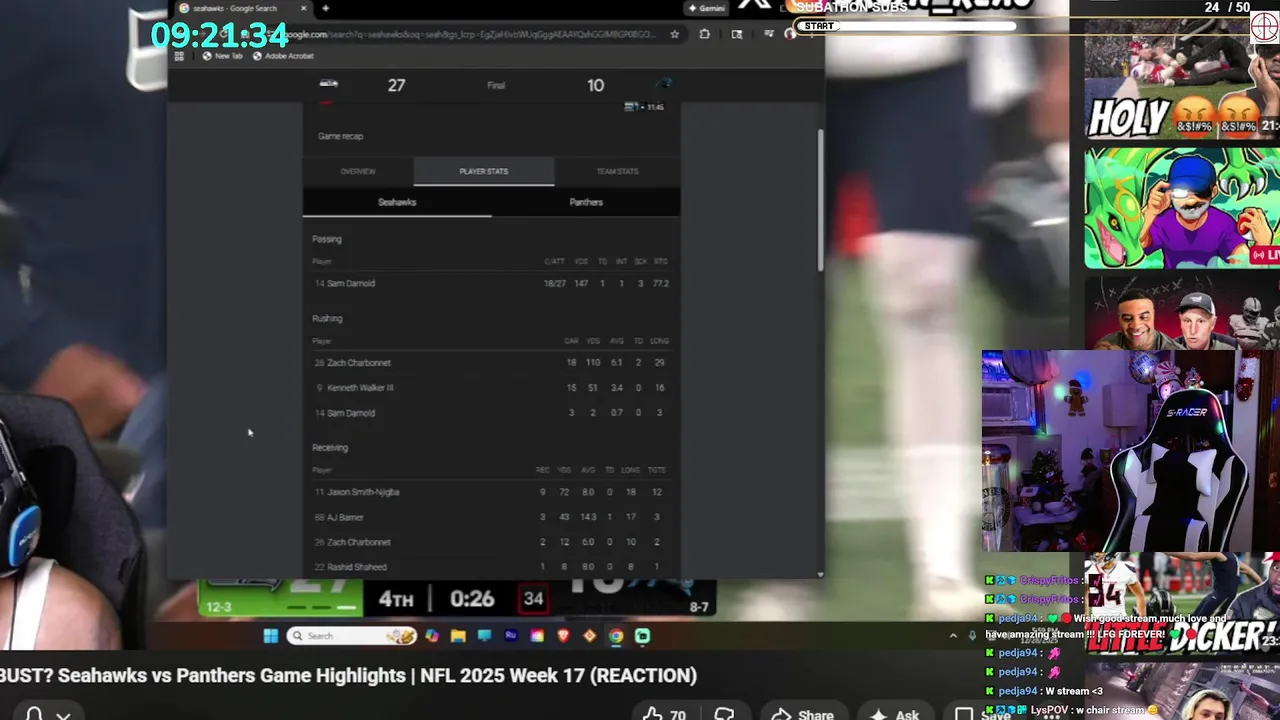Open Copilot from the taskbar
The width and height of the screenshot is (1280, 720).
[432, 636]
